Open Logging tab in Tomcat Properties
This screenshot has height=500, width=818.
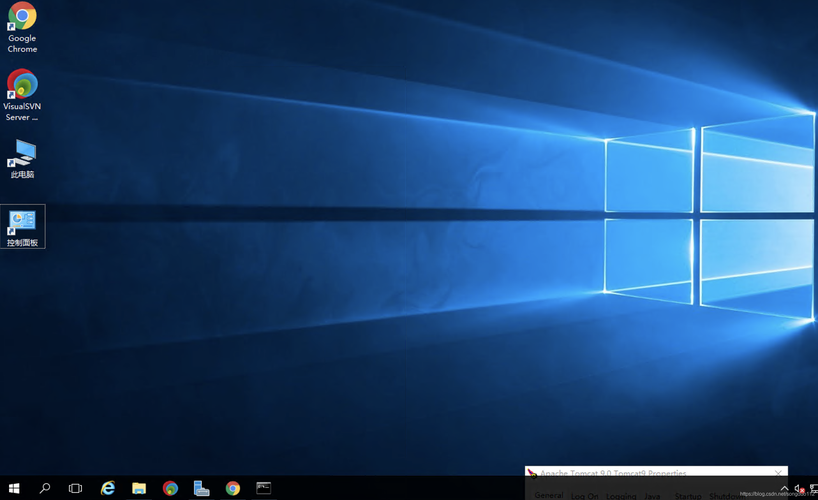click(x=621, y=495)
